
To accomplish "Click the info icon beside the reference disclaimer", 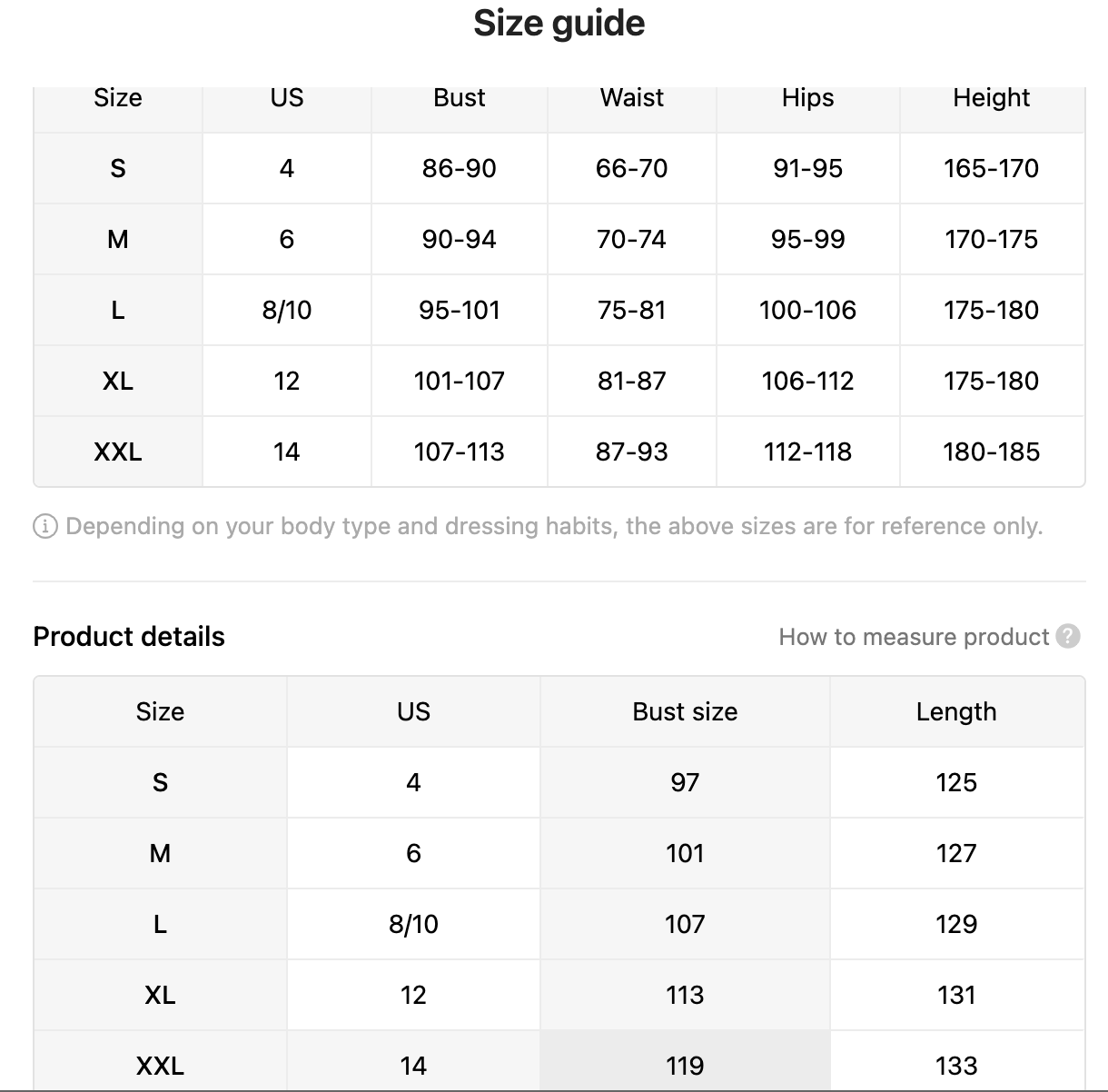I will (45, 526).
